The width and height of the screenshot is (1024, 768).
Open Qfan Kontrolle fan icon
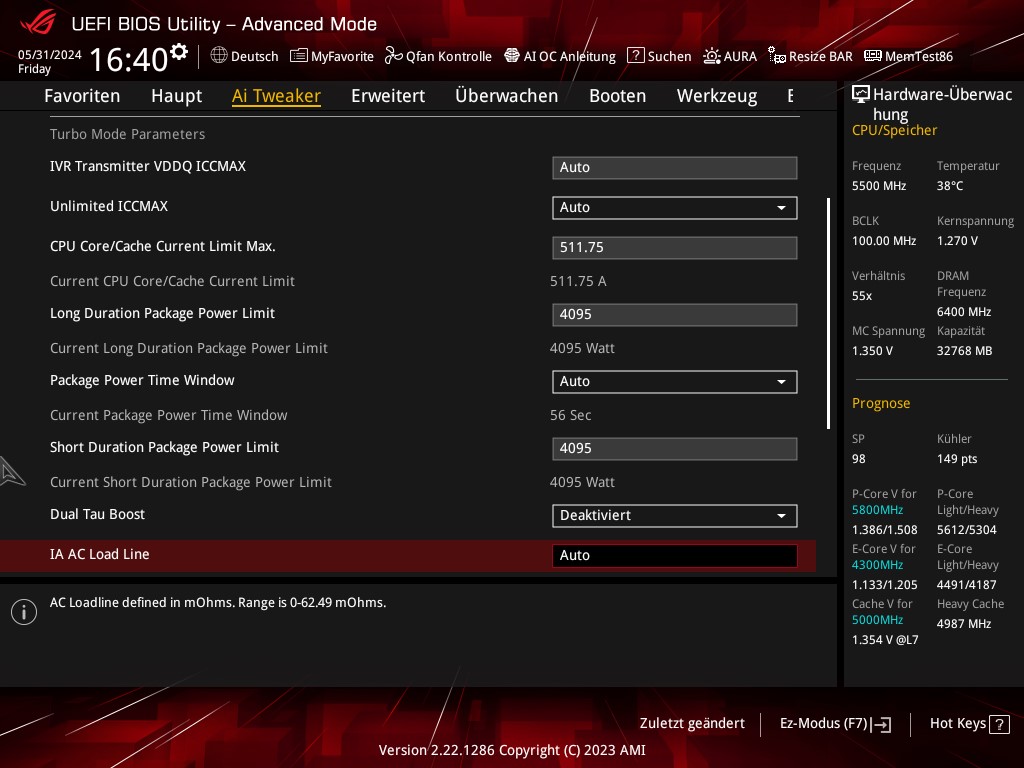(x=393, y=56)
